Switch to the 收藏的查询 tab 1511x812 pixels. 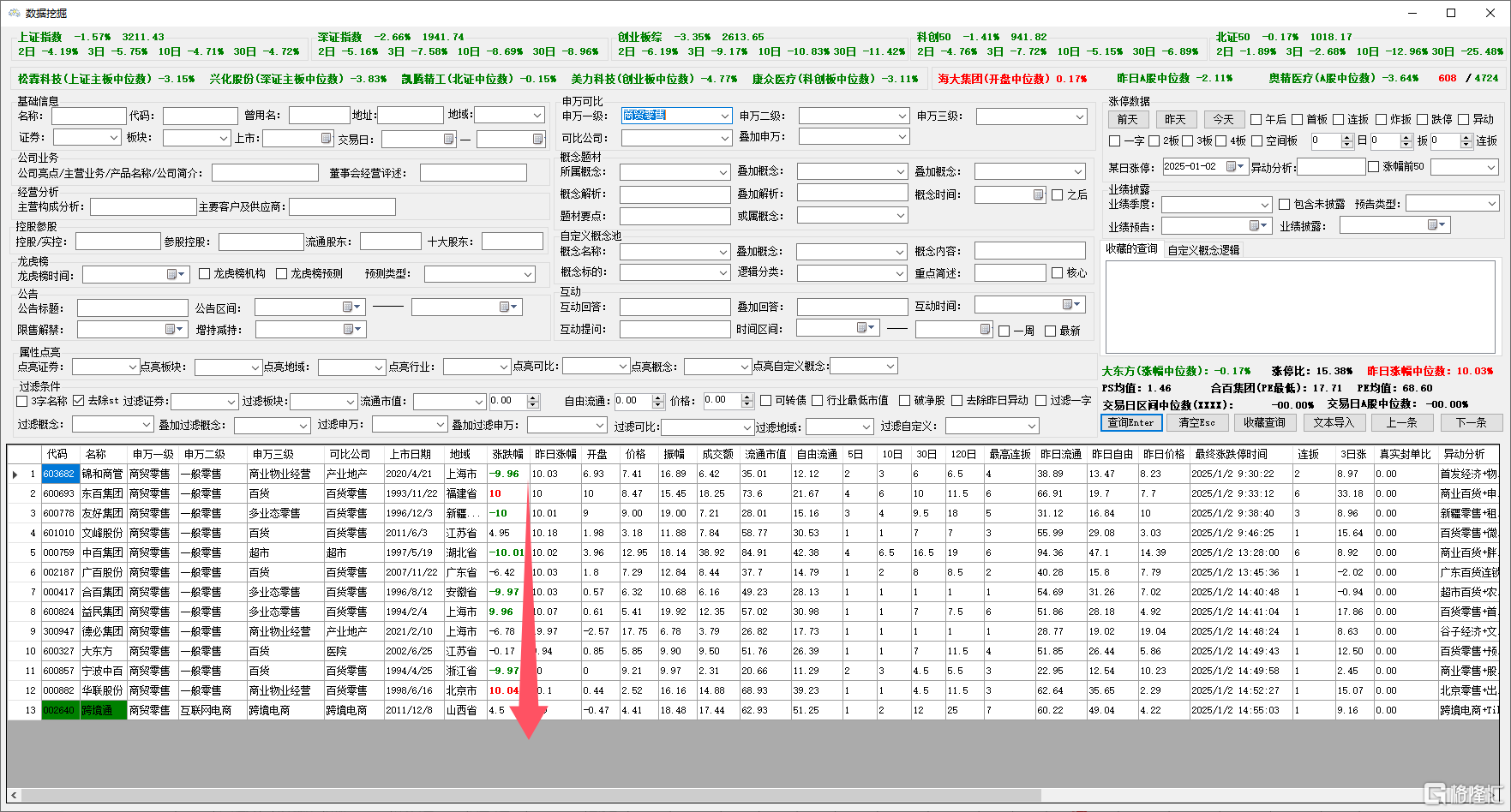[1131, 249]
